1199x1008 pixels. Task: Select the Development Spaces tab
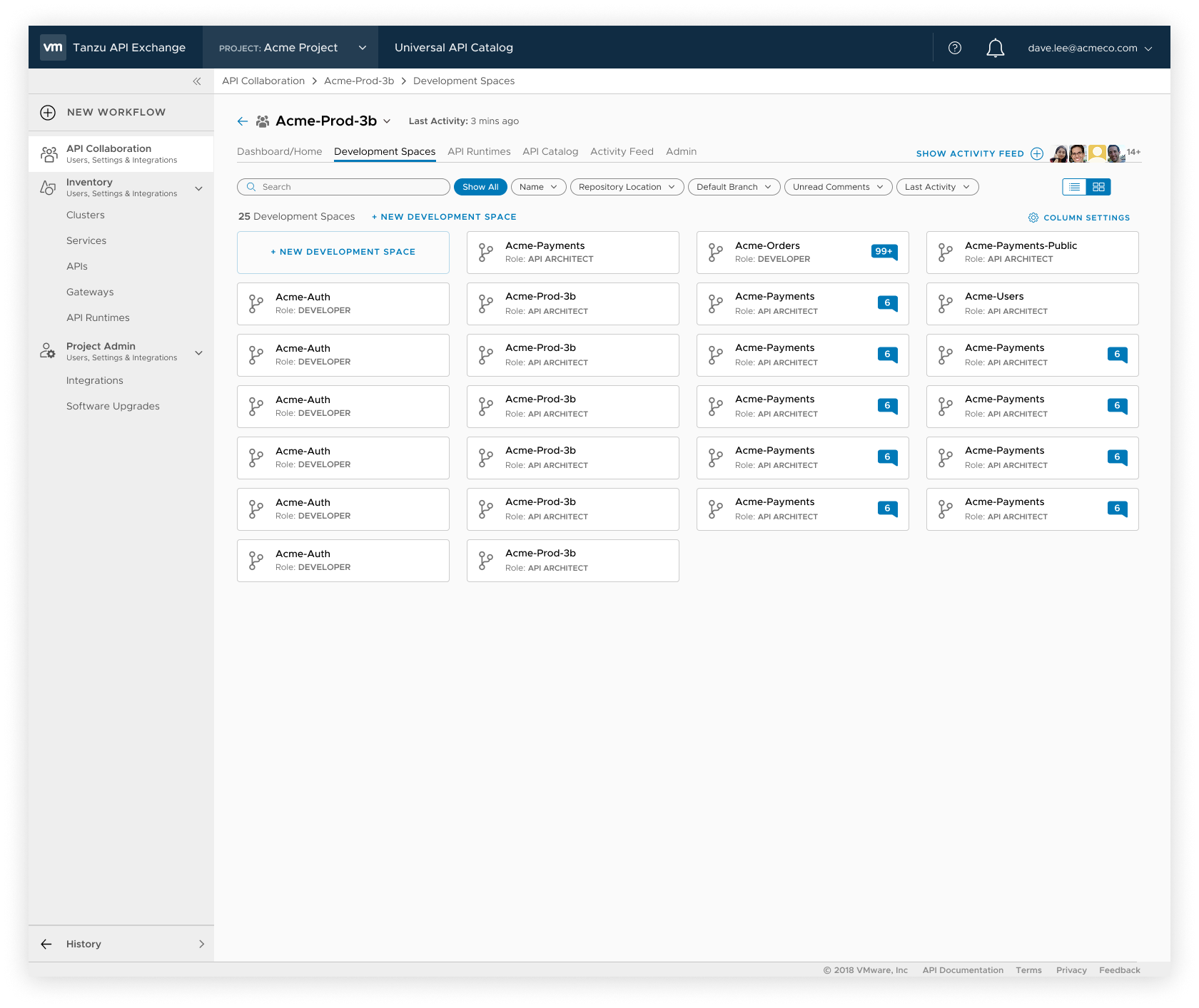pos(385,151)
